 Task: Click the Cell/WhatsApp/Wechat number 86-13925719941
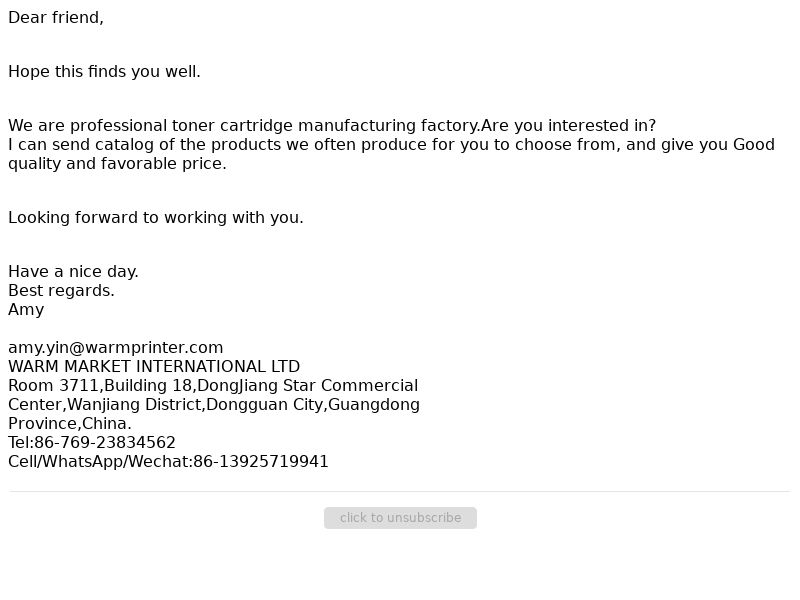pyautogui.click(x=261, y=462)
